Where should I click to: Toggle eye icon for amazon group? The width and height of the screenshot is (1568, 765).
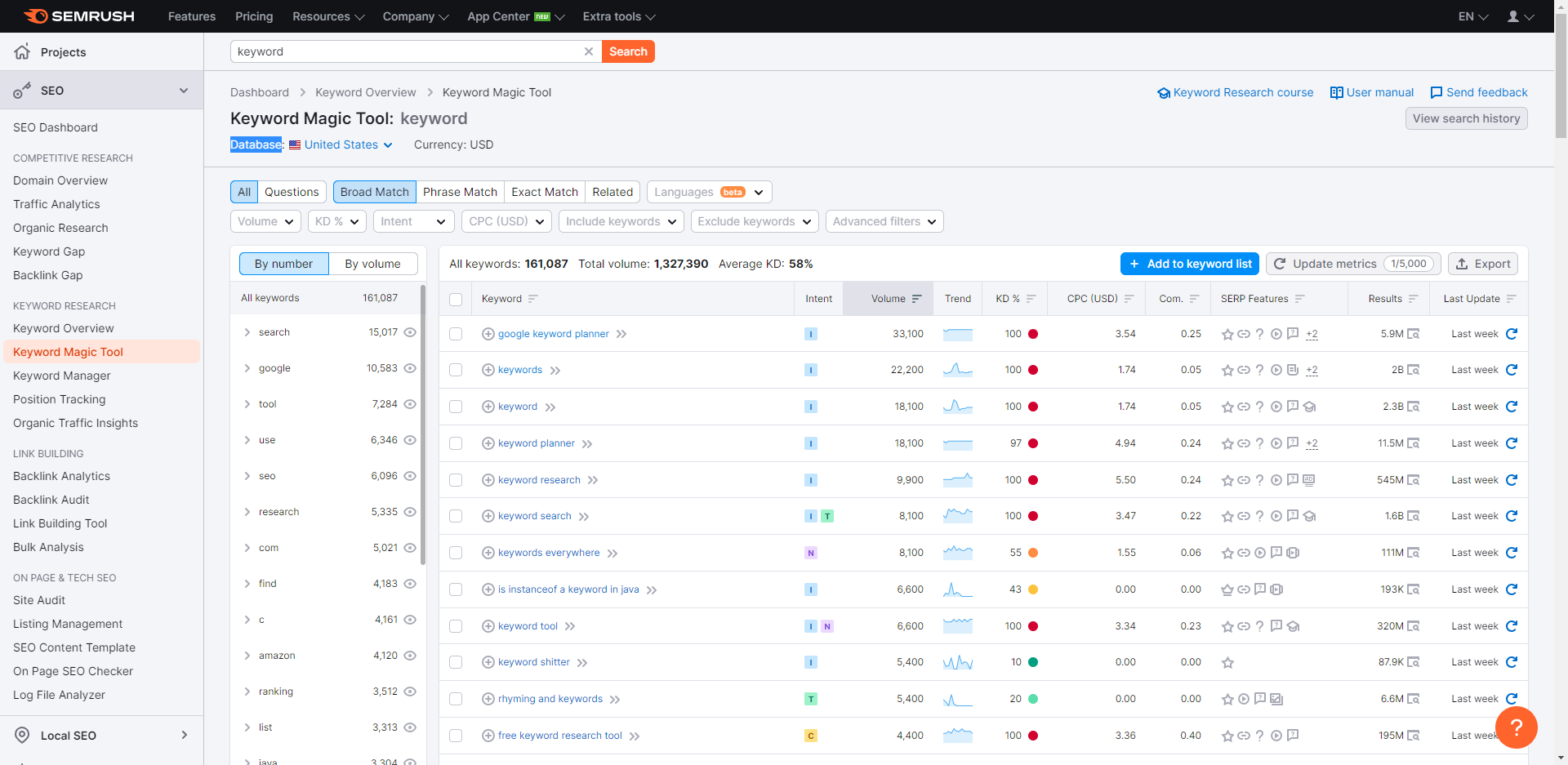coord(410,656)
